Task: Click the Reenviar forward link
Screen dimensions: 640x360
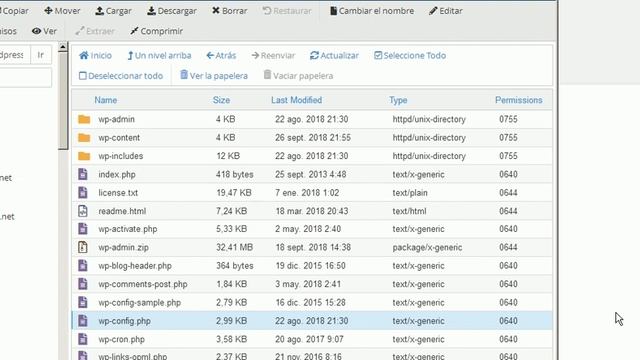Action: tap(273, 56)
